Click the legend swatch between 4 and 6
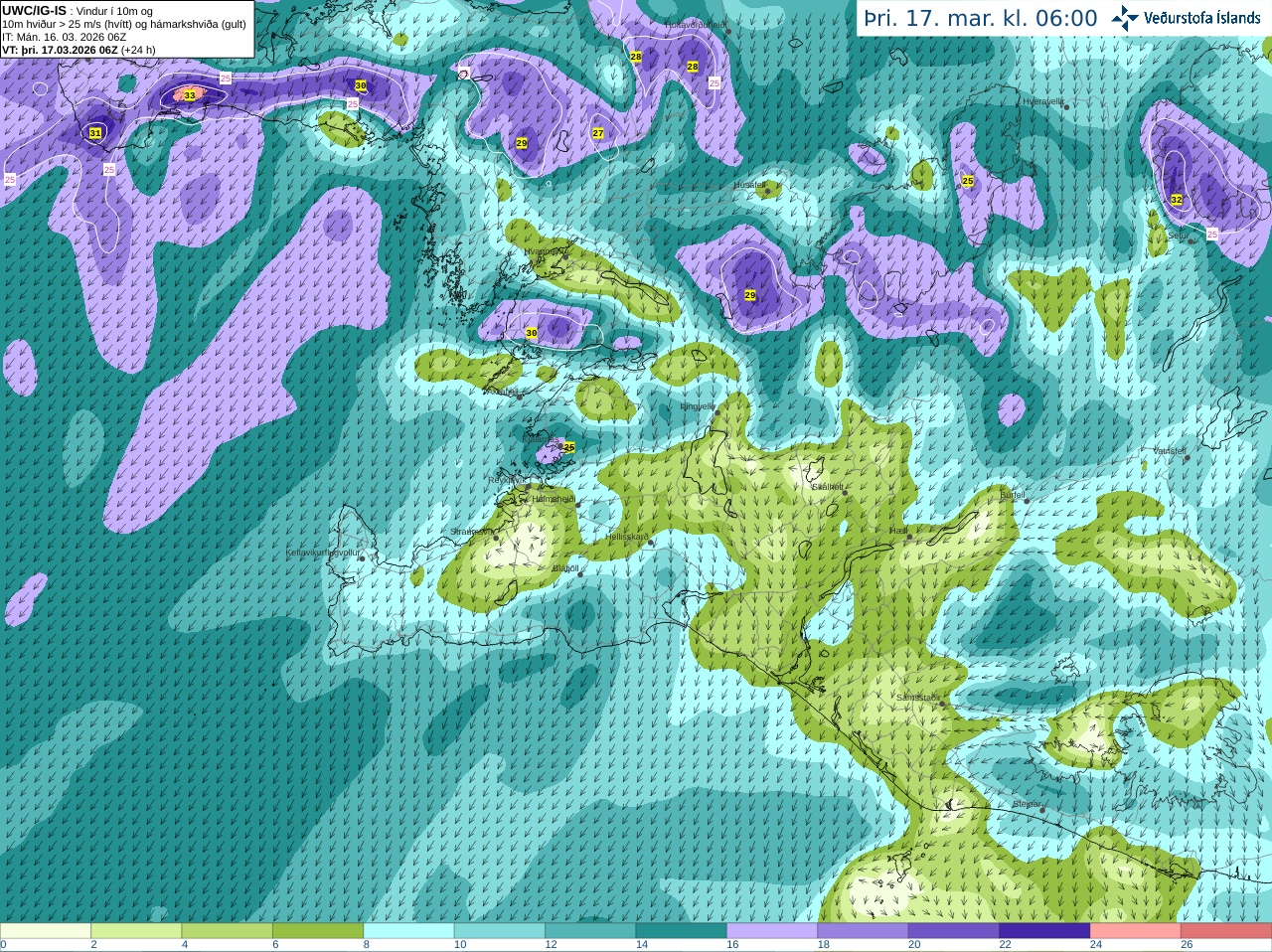This screenshot has height=952, width=1272. click(x=228, y=931)
